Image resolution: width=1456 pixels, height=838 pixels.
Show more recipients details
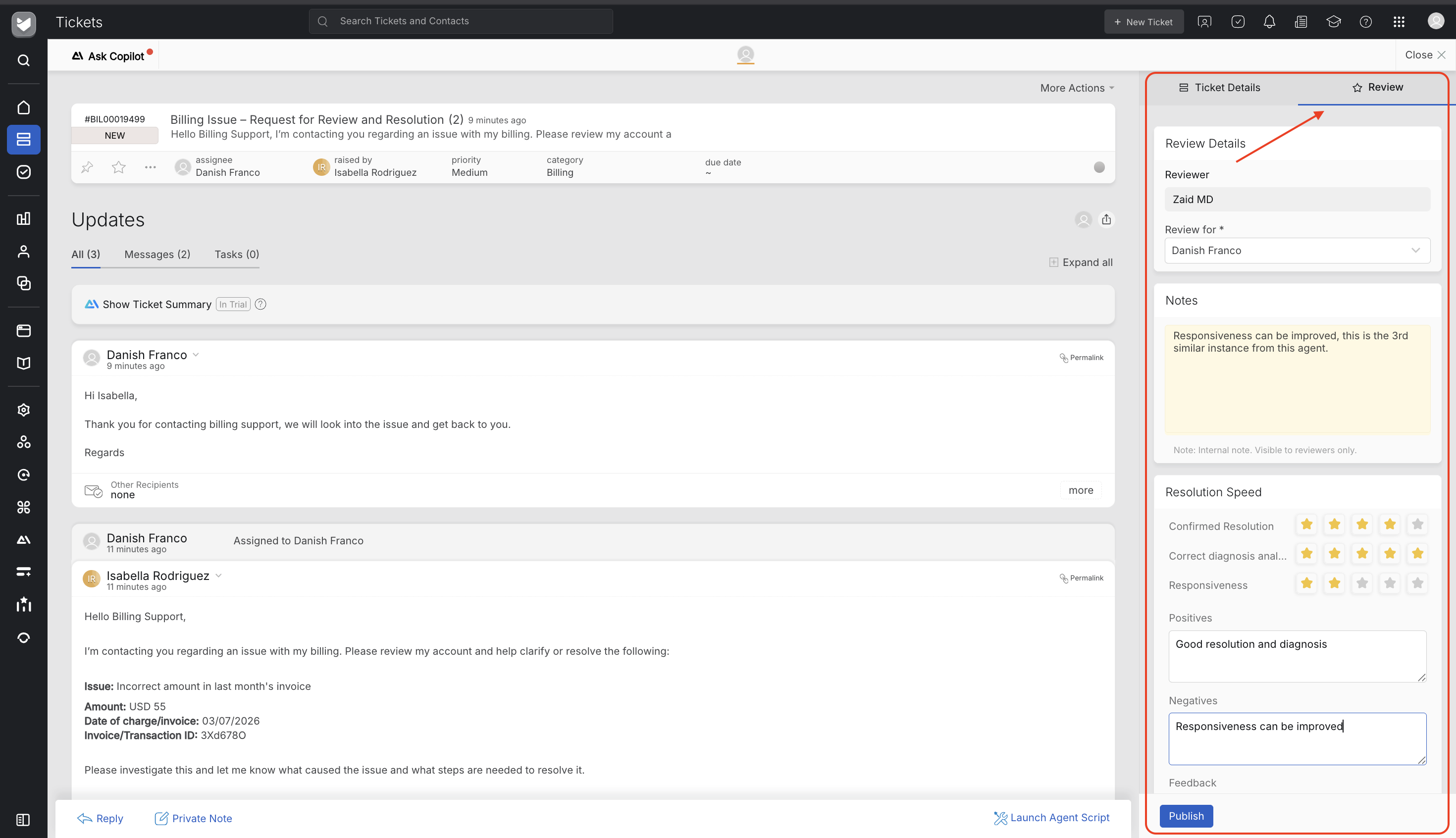(x=1081, y=490)
